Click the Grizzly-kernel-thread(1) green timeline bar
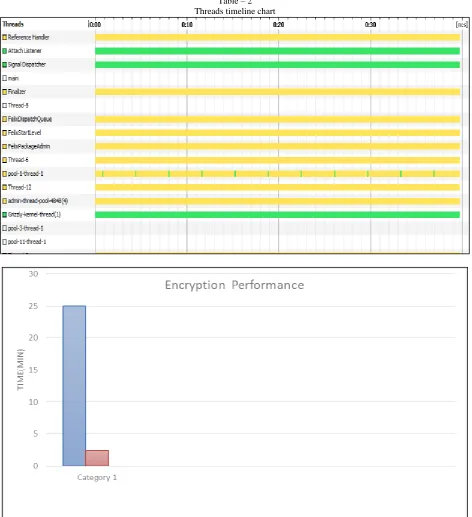 click(x=277, y=215)
